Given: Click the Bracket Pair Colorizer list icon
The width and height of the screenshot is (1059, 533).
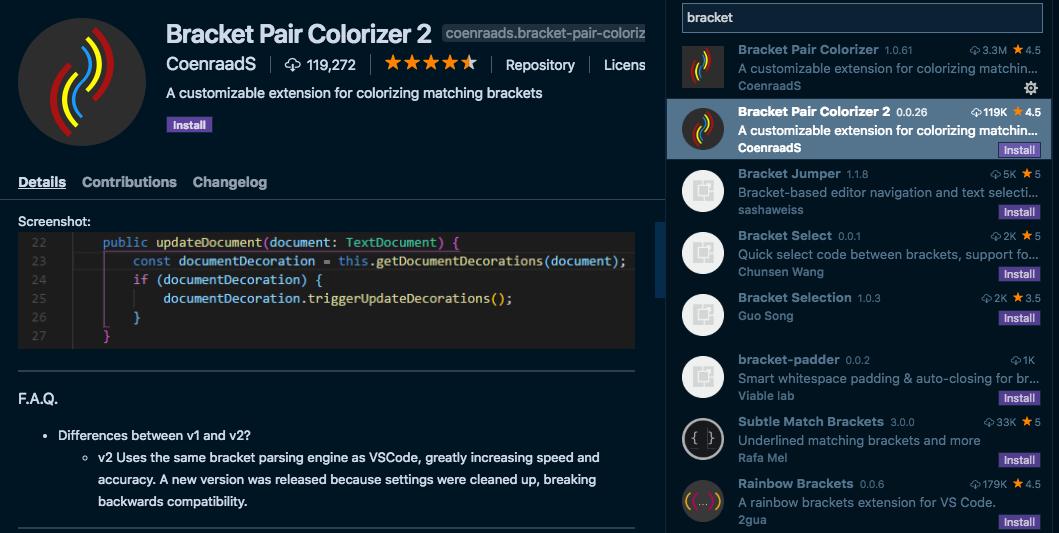Looking at the screenshot, I should pyautogui.click(x=702, y=67).
